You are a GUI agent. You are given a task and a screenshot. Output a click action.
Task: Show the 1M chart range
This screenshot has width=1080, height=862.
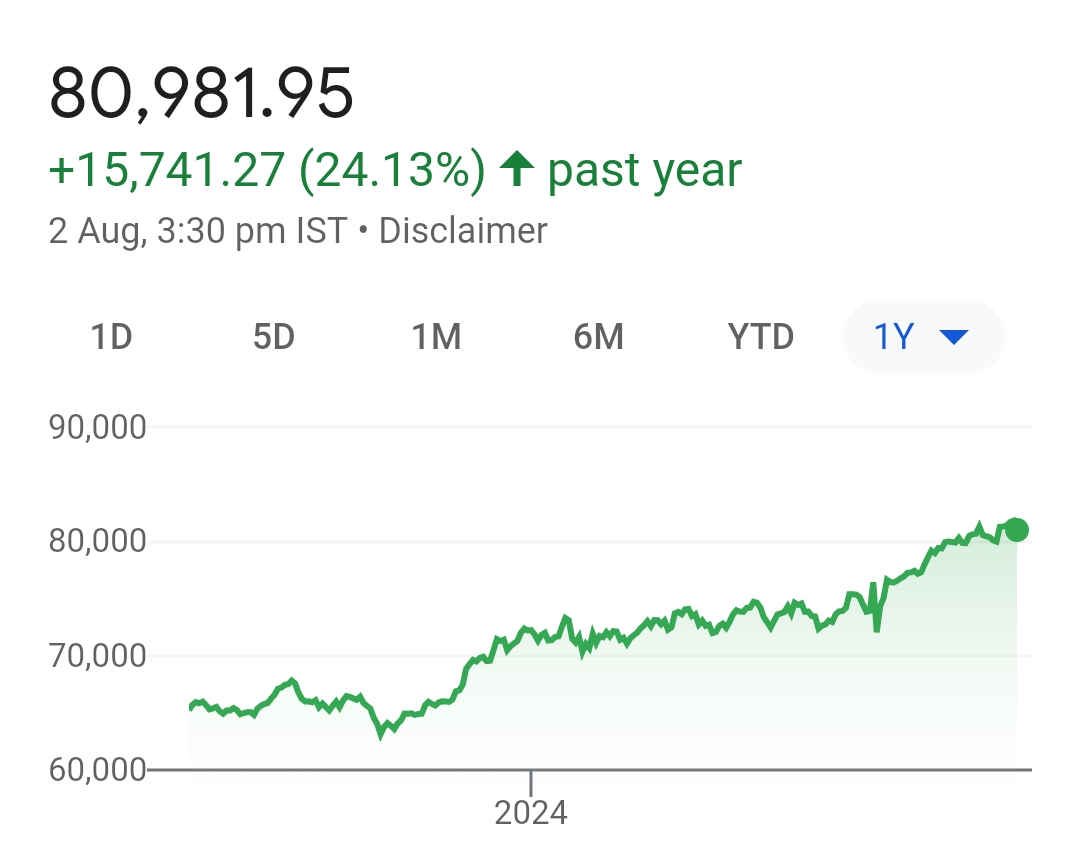(x=436, y=338)
